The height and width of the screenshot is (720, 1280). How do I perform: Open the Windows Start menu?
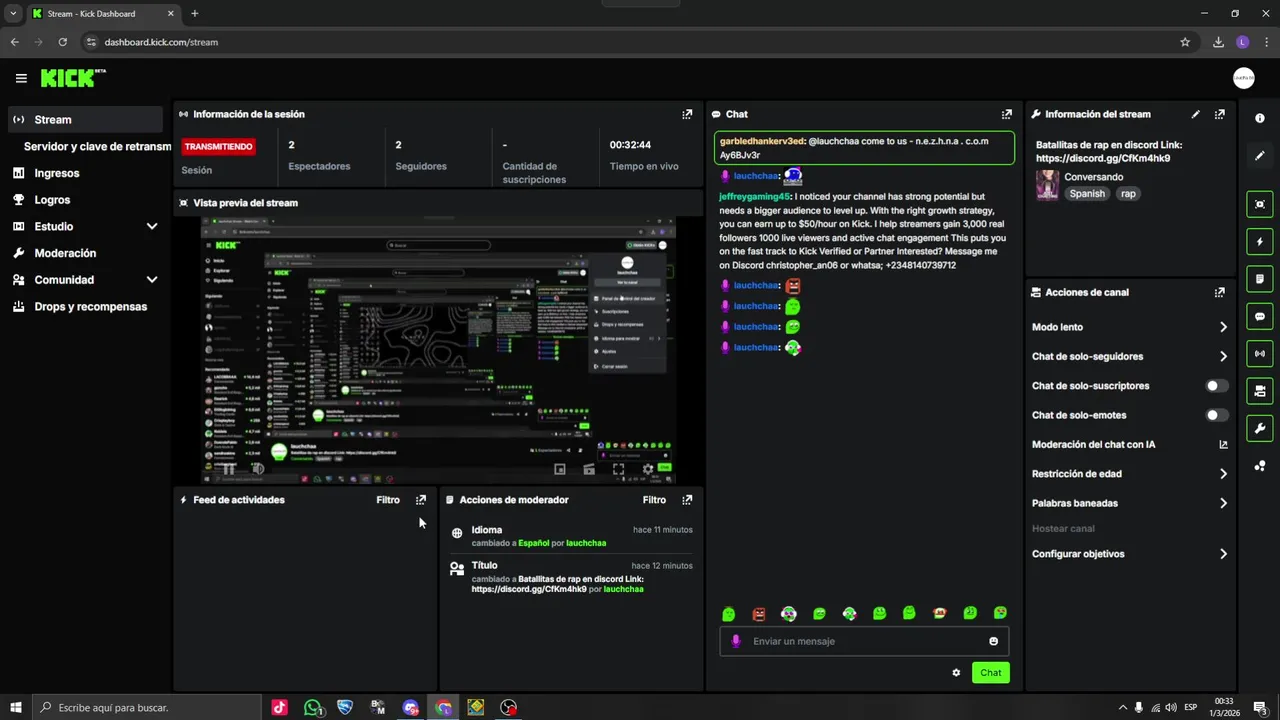point(14,707)
